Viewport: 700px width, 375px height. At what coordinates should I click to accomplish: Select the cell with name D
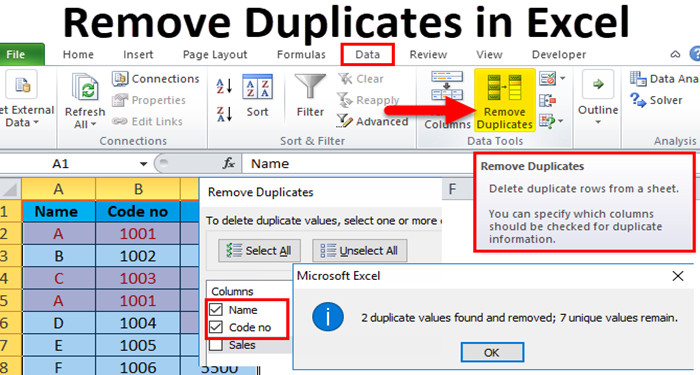[x=58, y=323]
